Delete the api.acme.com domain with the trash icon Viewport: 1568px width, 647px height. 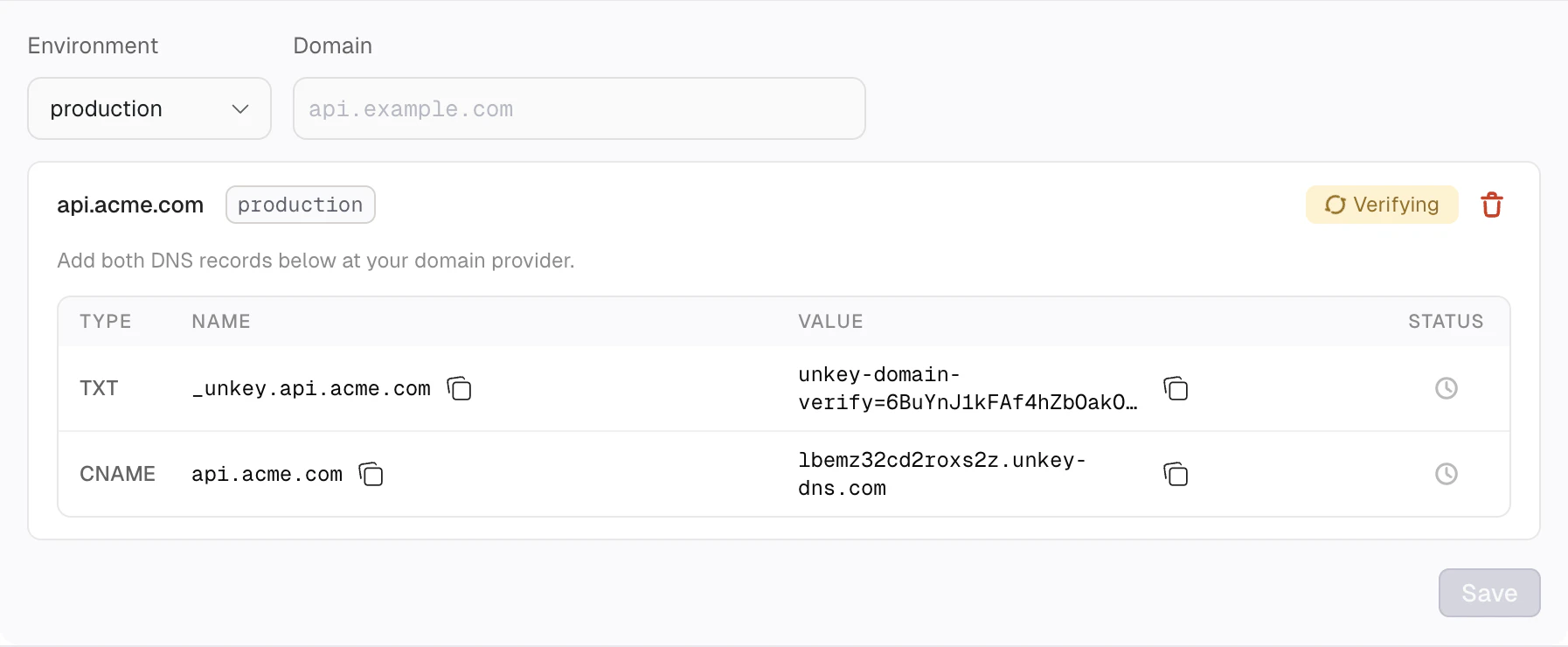pyautogui.click(x=1492, y=204)
